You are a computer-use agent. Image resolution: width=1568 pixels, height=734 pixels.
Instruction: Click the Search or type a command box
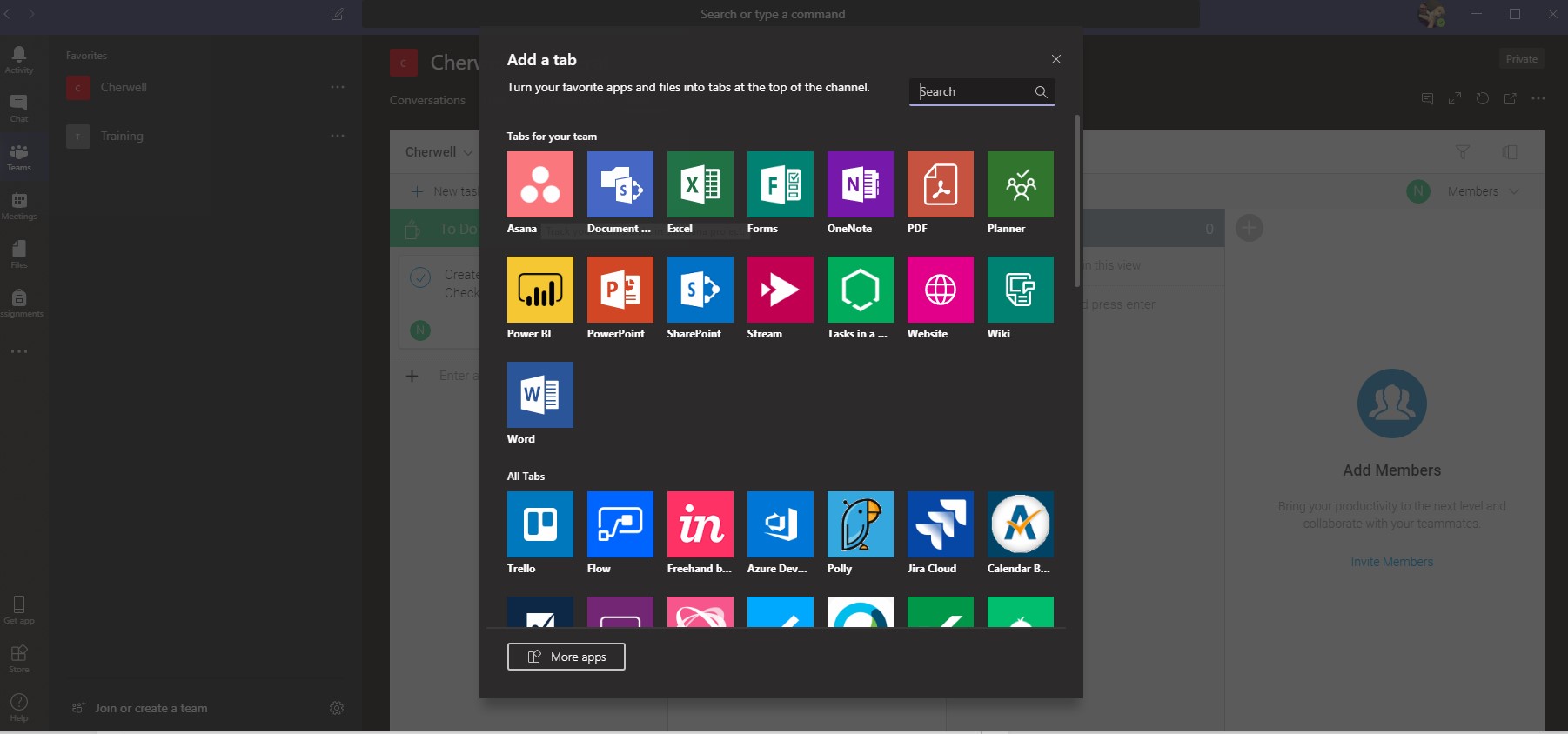[781, 14]
